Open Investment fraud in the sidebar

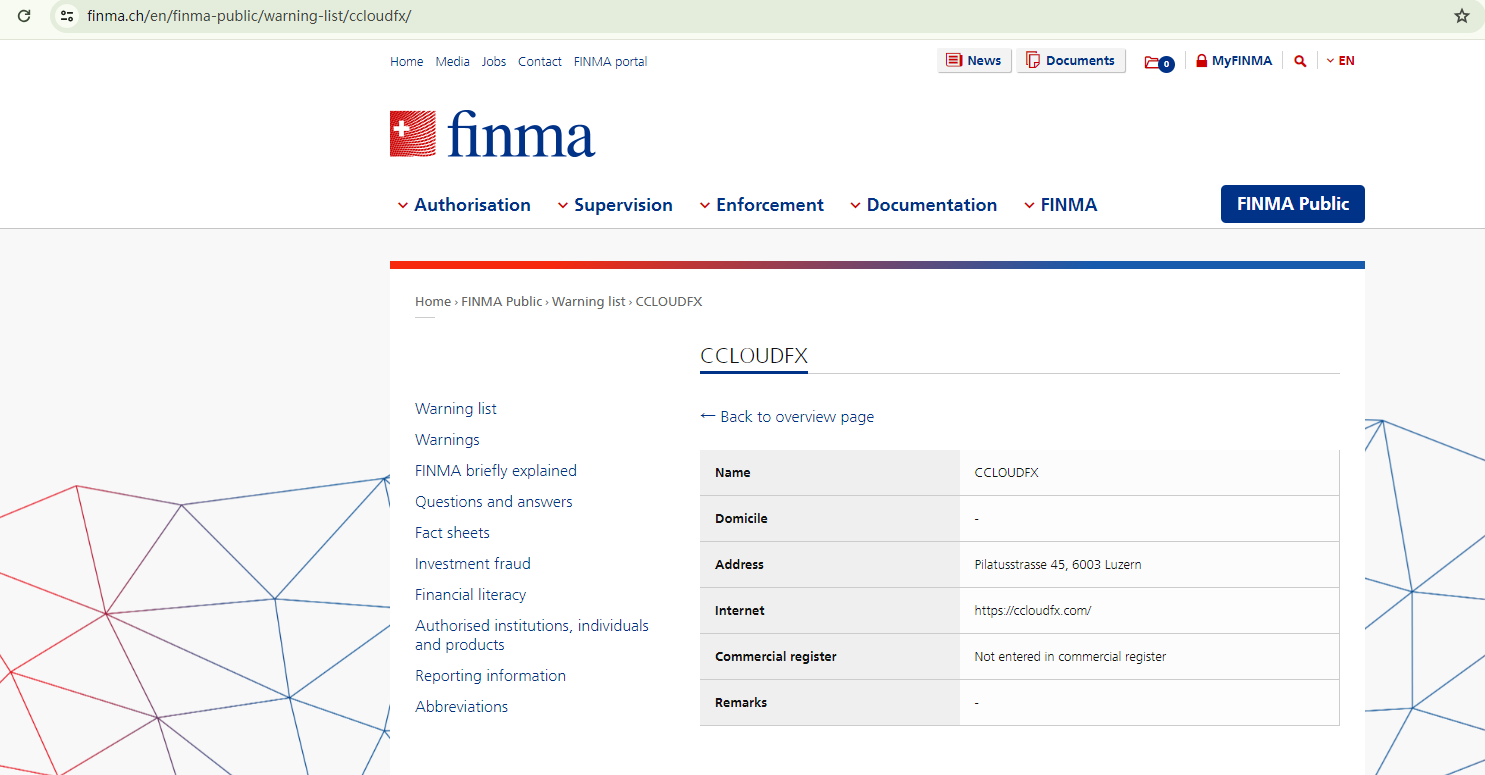pos(472,564)
